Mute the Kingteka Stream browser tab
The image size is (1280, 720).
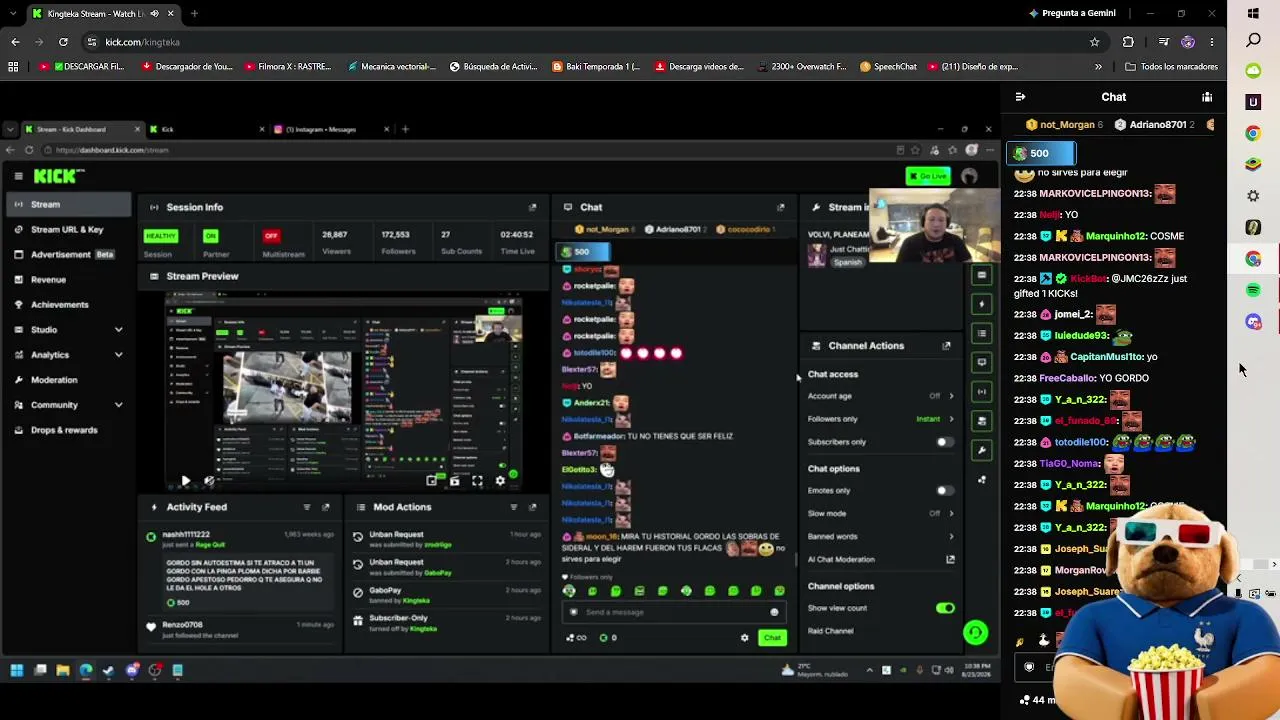[154, 13]
